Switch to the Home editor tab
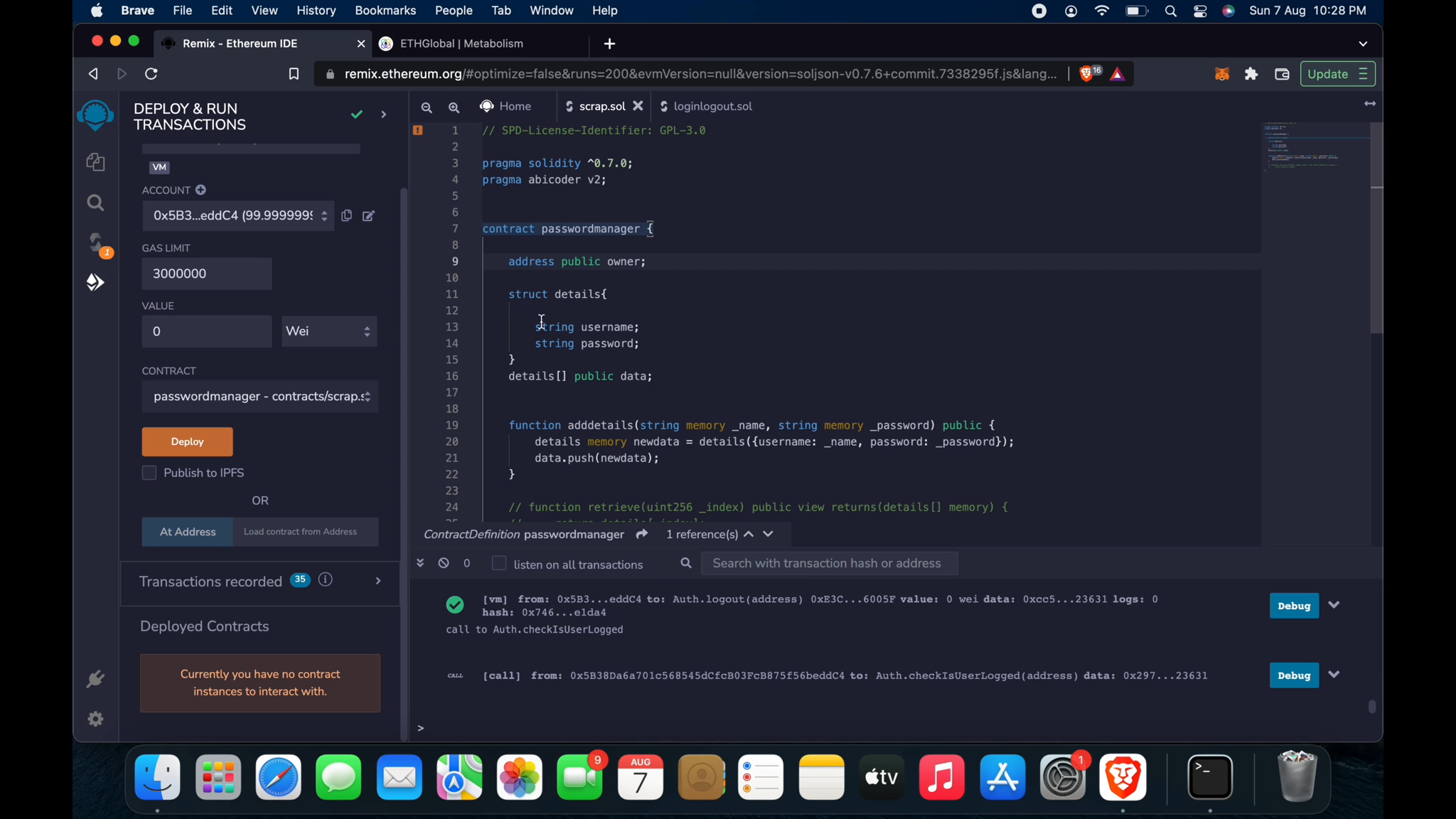The height and width of the screenshot is (819, 1456). (506, 107)
